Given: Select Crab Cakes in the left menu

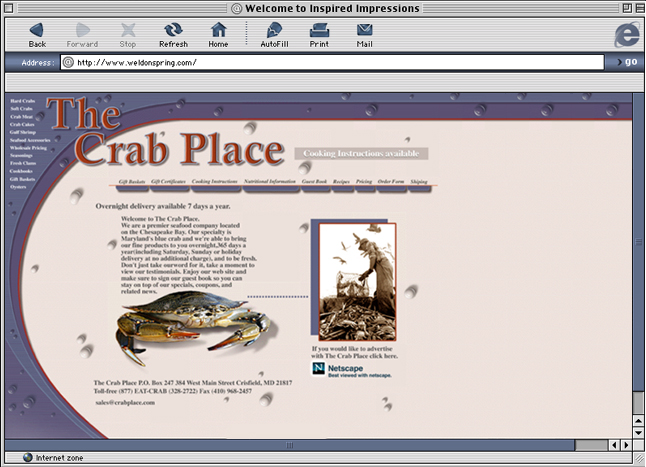Looking at the screenshot, I should 23,125.
